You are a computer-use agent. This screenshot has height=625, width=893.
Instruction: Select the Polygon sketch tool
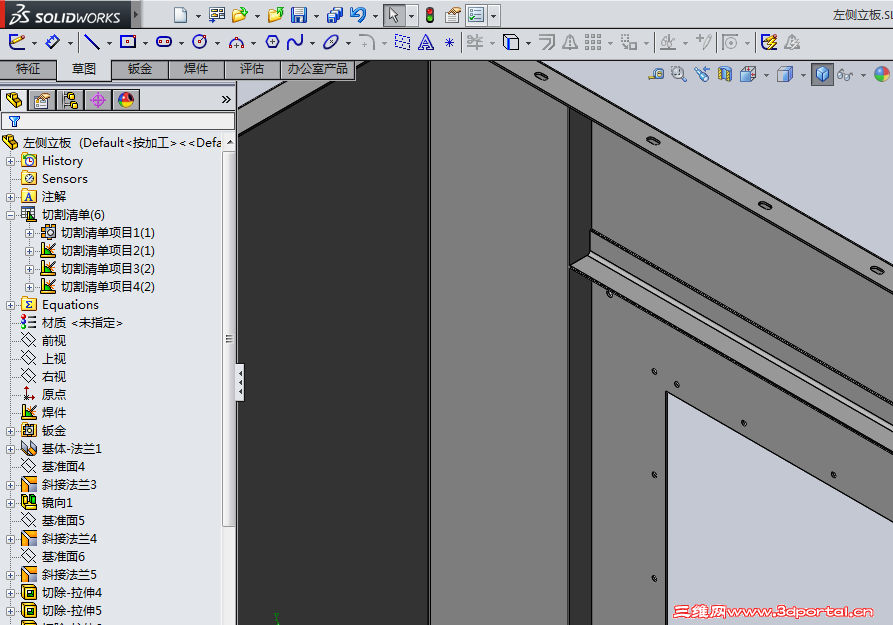point(272,42)
